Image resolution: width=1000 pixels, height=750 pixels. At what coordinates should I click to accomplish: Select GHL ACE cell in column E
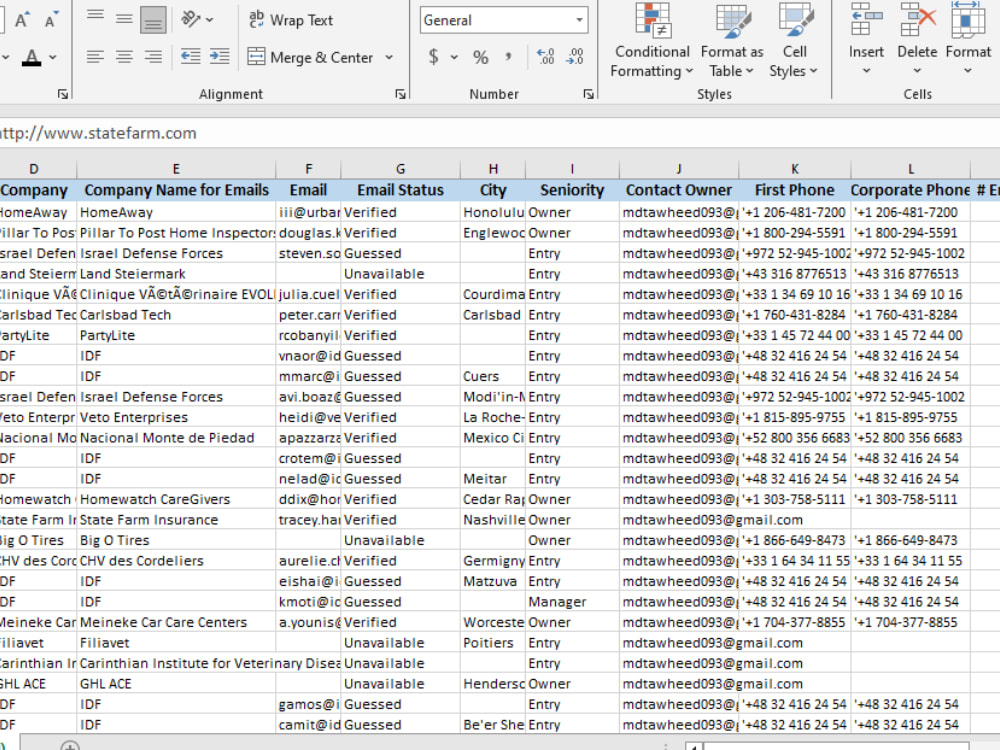[x=176, y=684]
